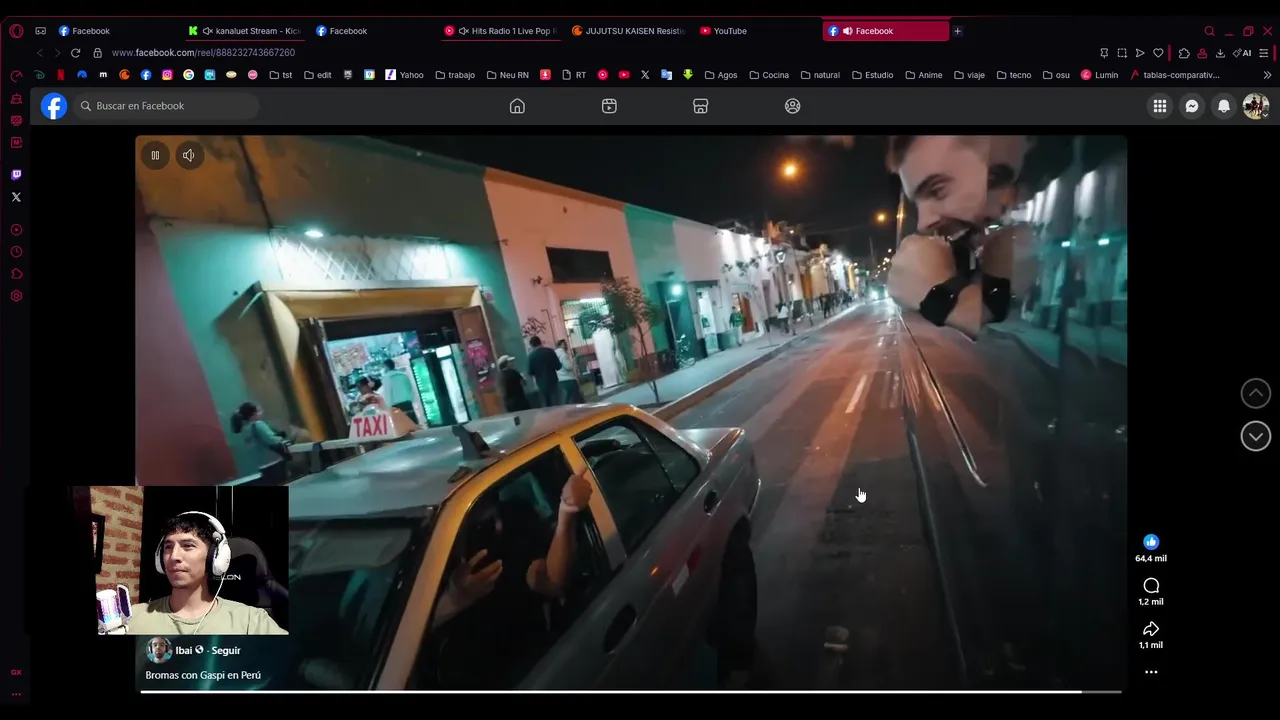Switch to the kanaluet Stream Kick tab
1280x720 pixels.
[x=245, y=31]
